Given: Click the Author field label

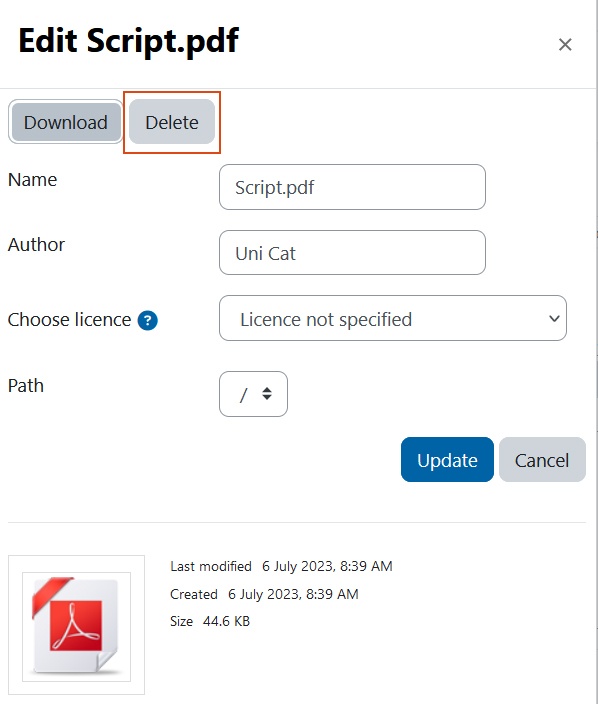Looking at the screenshot, I should click(x=36, y=245).
